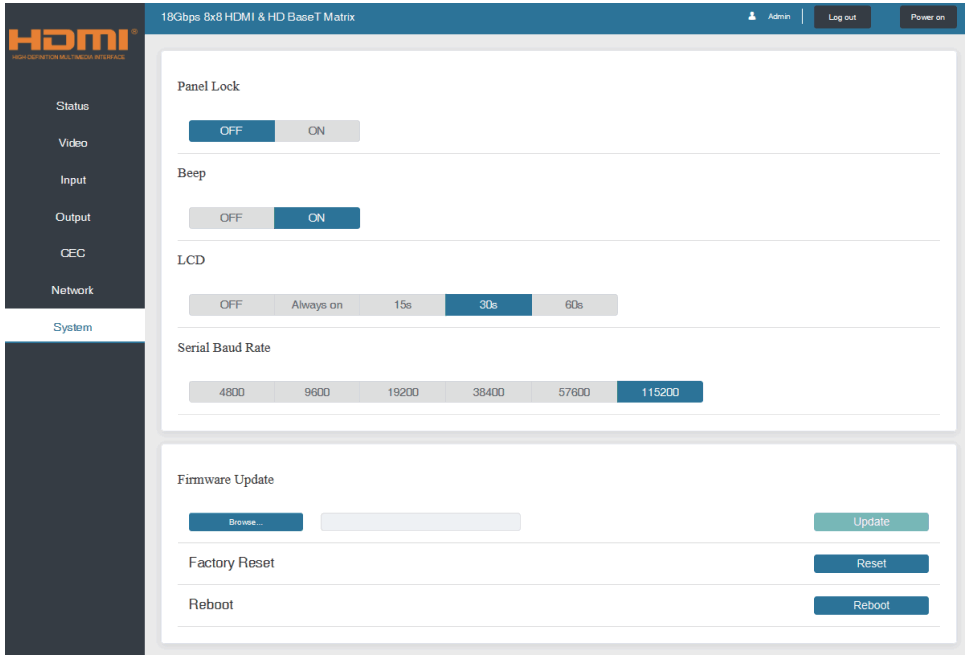Screen dimensions: 972x659
Task: Turn Panel Lock ON
Action: click(317, 130)
